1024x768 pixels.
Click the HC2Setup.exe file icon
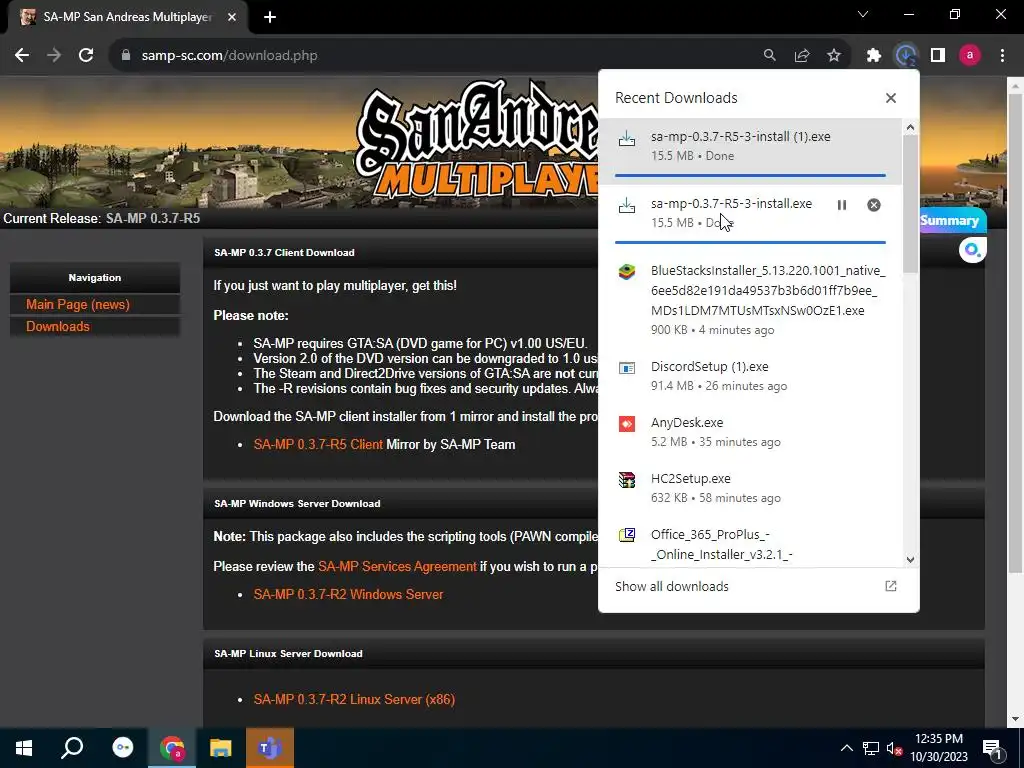pyautogui.click(x=627, y=480)
